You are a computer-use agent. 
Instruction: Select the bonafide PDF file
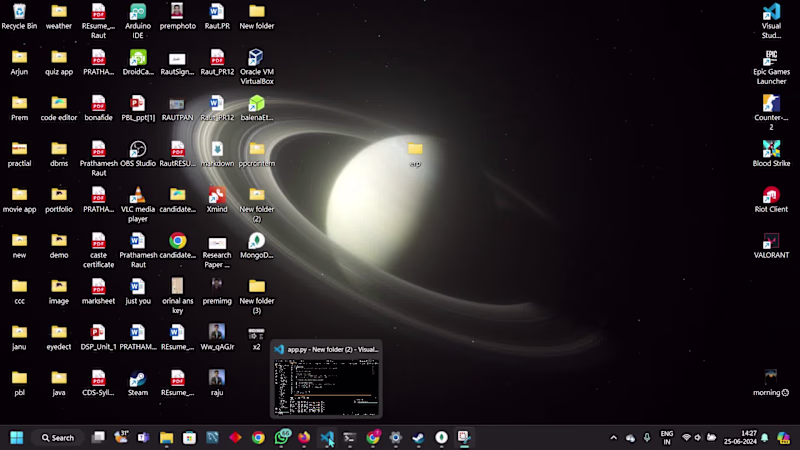click(x=98, y=108)
